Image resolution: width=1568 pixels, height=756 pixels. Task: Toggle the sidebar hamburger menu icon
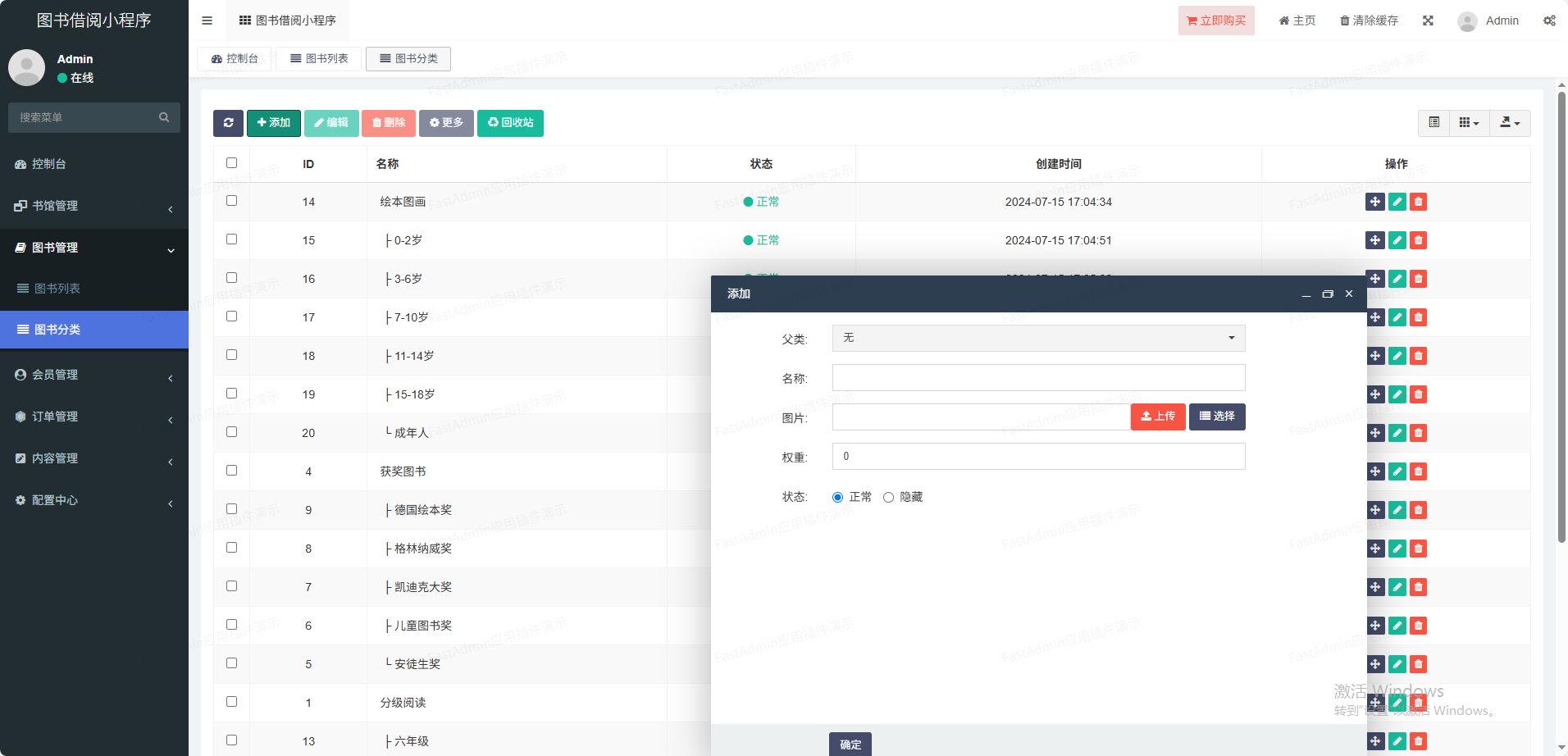click(207, 20)
